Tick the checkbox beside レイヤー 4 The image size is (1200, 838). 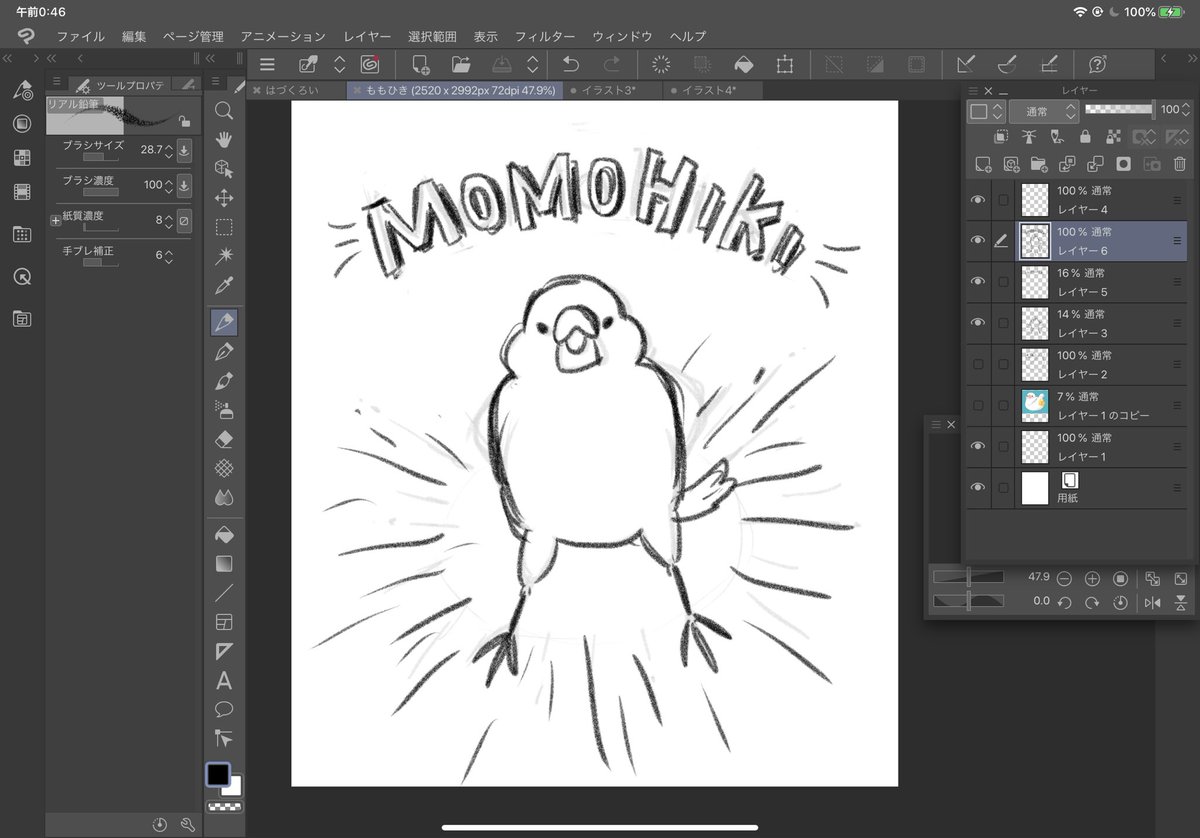tap(1003, 200)
